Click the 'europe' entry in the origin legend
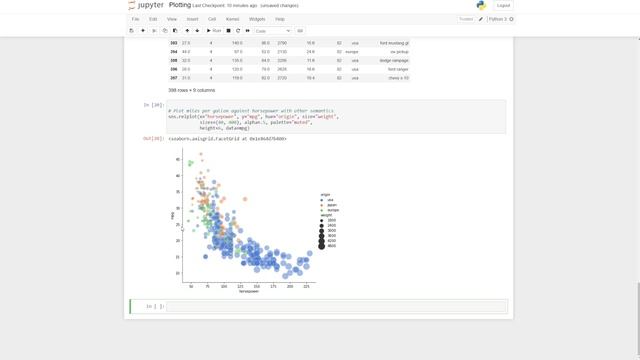The image size is (640, 360). coord(333,210)
